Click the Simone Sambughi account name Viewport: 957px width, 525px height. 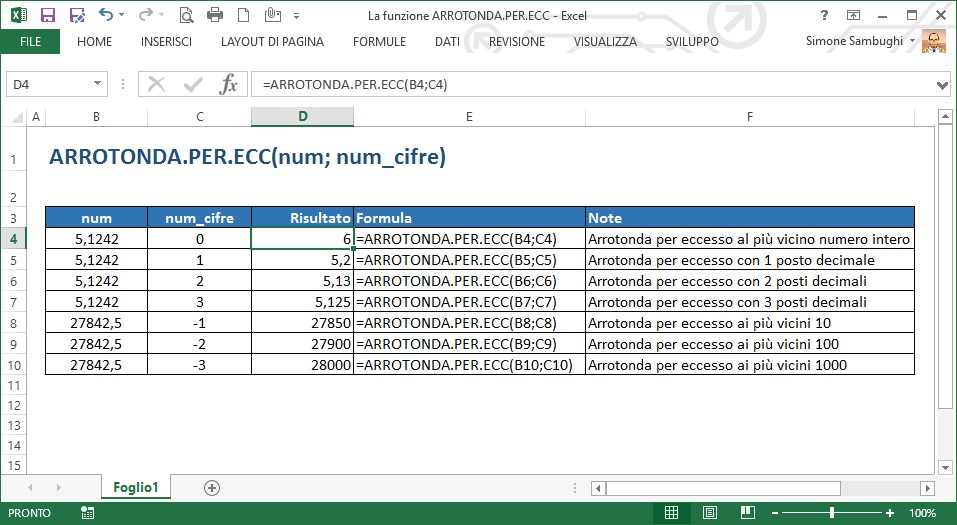[x=854, y=41]
